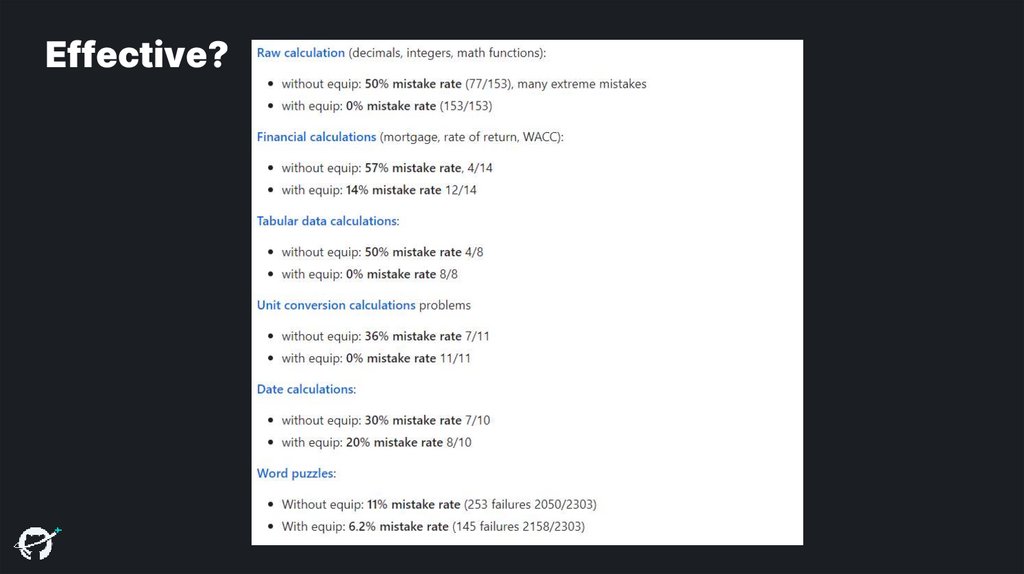
Task: Select the 20% mistake rate 8/10 bullet
Action: click(x=376, y=442)
